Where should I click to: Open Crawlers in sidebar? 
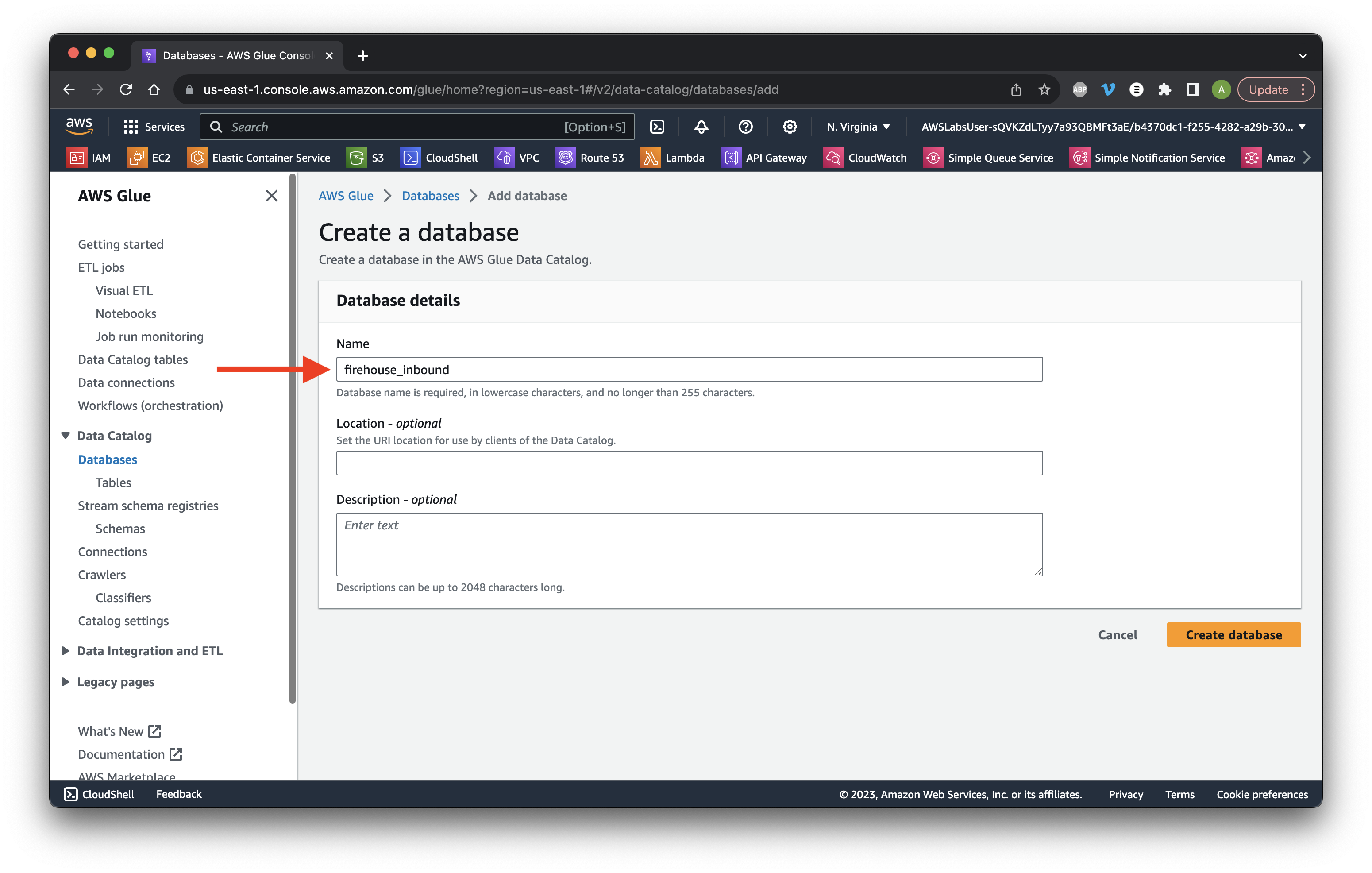(101, 575)
